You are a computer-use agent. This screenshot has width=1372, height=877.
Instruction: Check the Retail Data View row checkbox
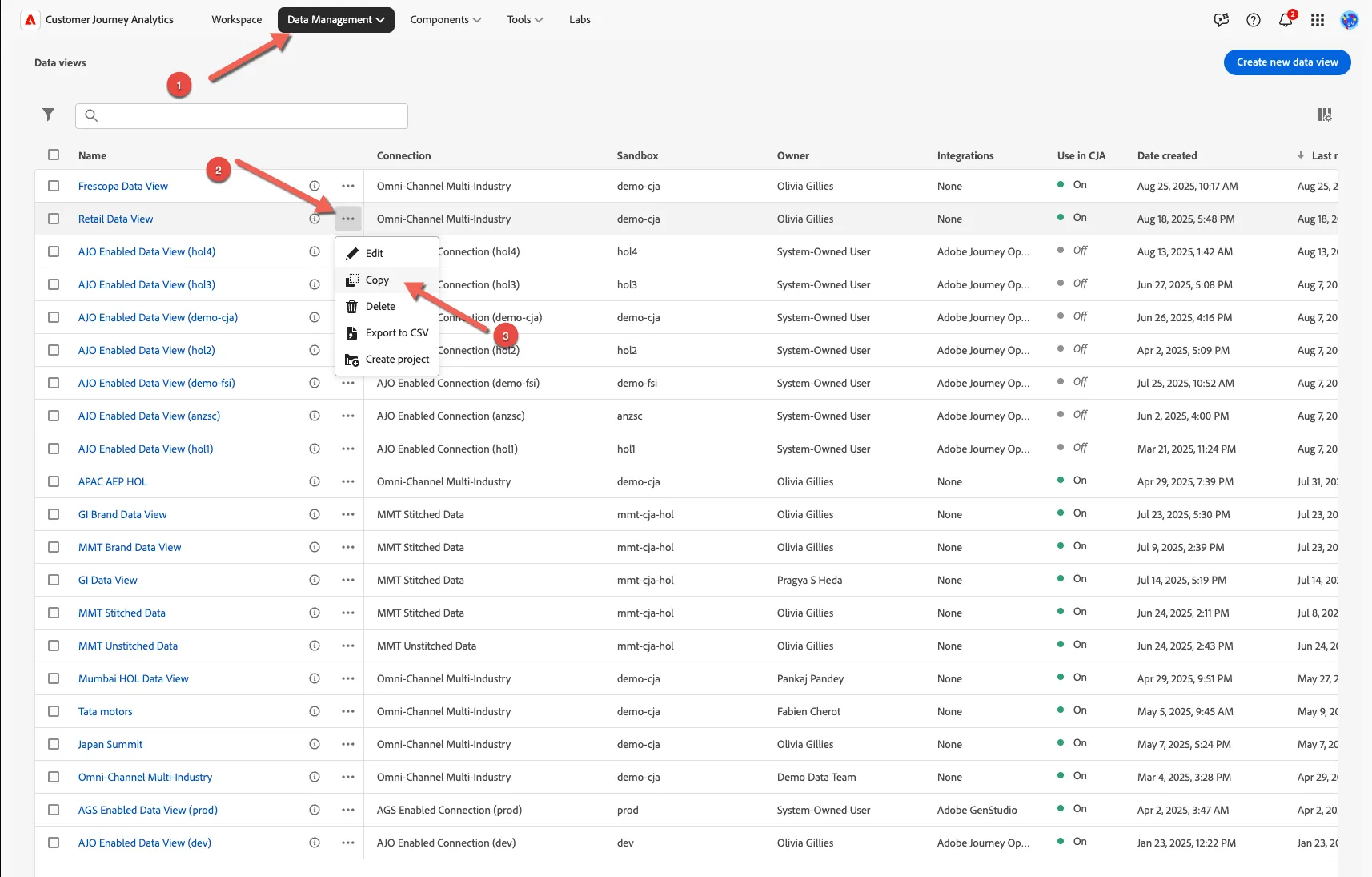click(54, 219)
